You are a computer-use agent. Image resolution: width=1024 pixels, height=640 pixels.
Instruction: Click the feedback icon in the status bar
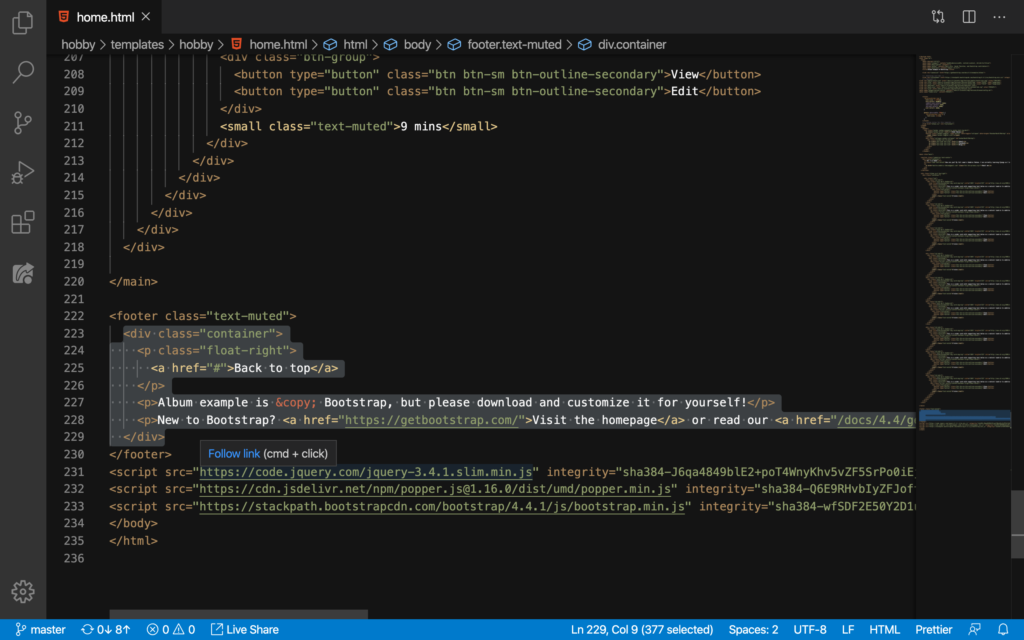(974, 630)
